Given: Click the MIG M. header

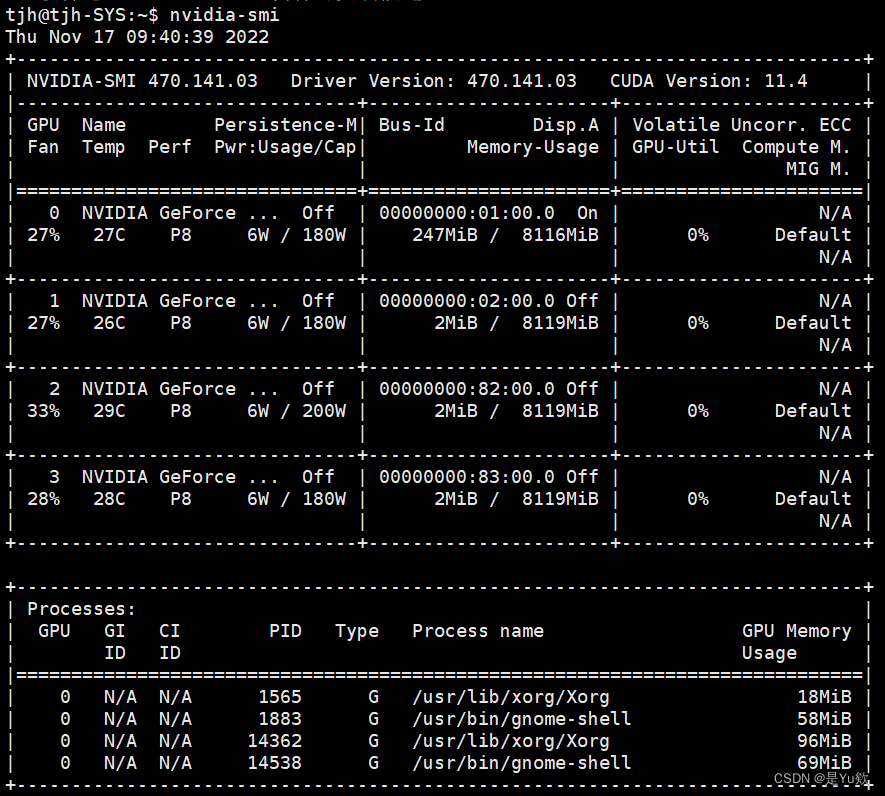Looking at the screenshot, I should (x=818, y=169).
